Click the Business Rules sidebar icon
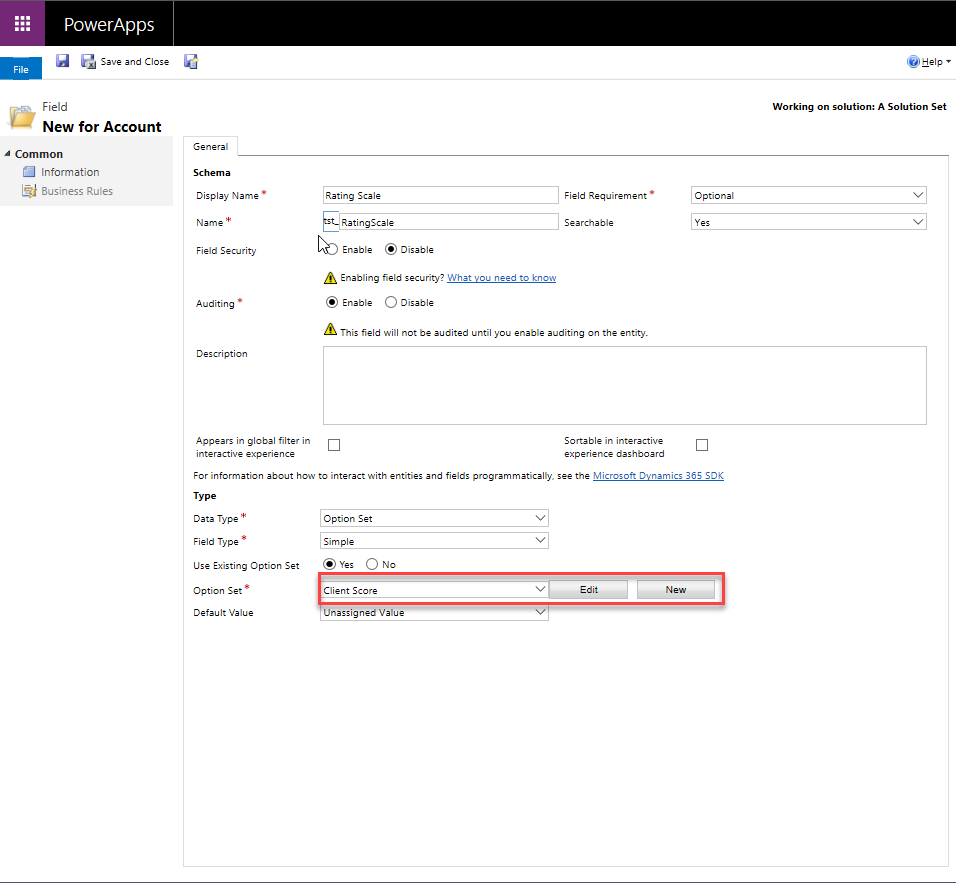Viewport: 956px width, 883px height. click(x=29, y=191)
